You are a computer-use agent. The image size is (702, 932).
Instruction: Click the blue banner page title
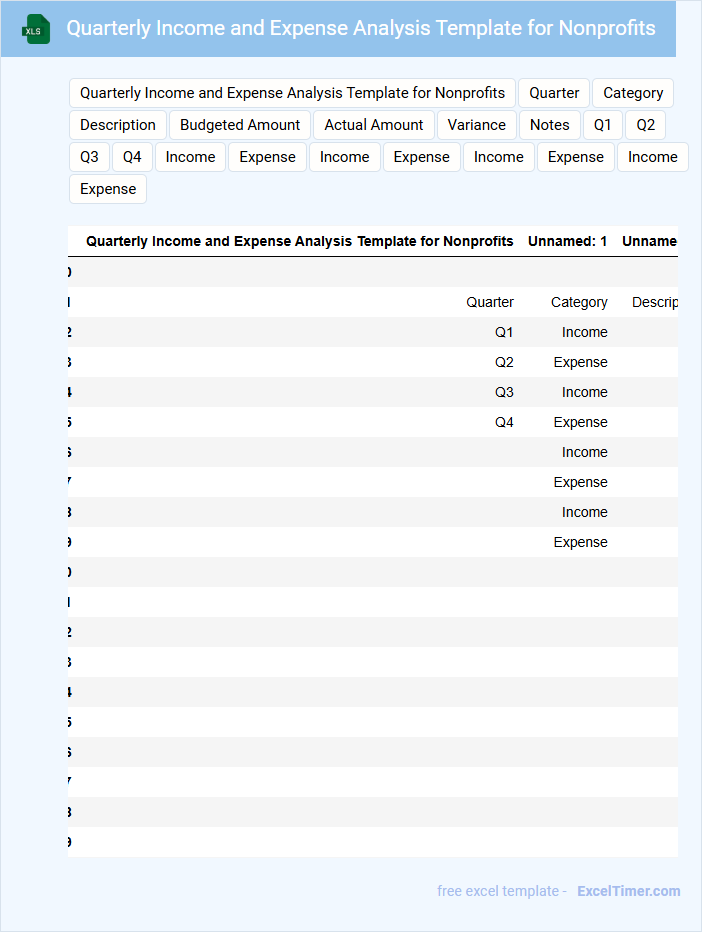coord(361,28)
